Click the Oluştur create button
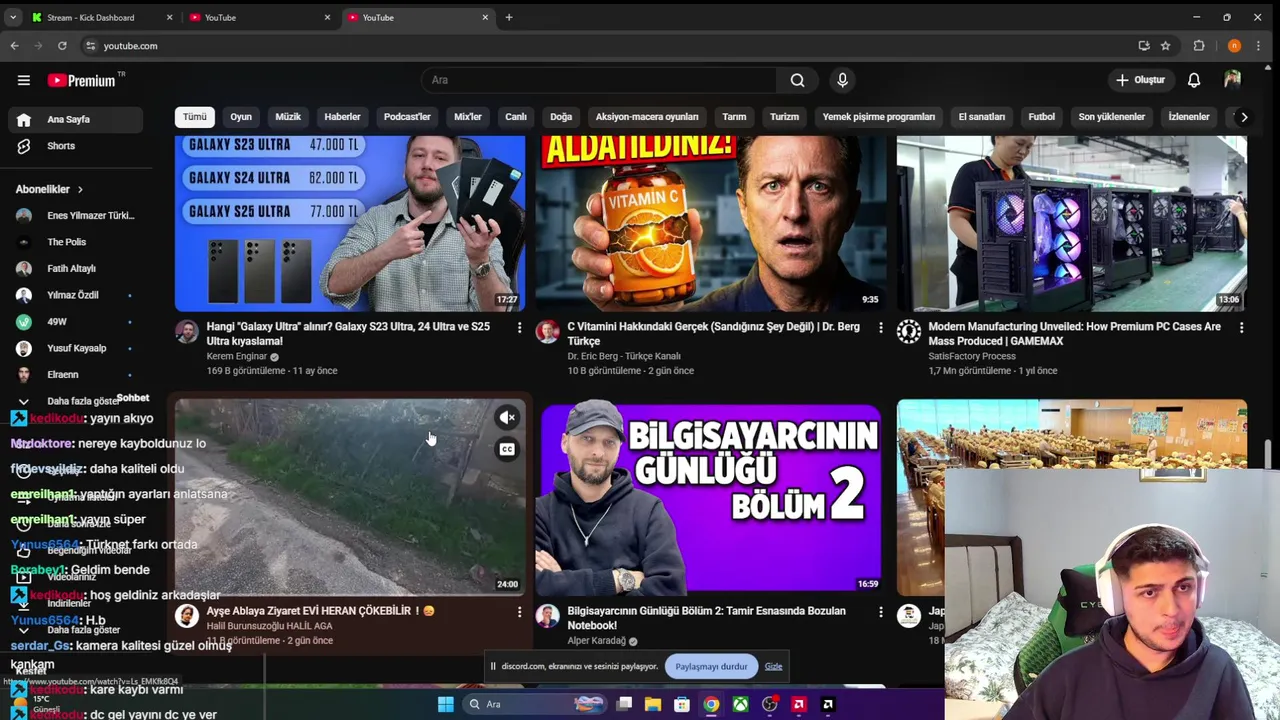Image resolution: width=1280 pixels, height=720 pixels. tap(1141, 80)
